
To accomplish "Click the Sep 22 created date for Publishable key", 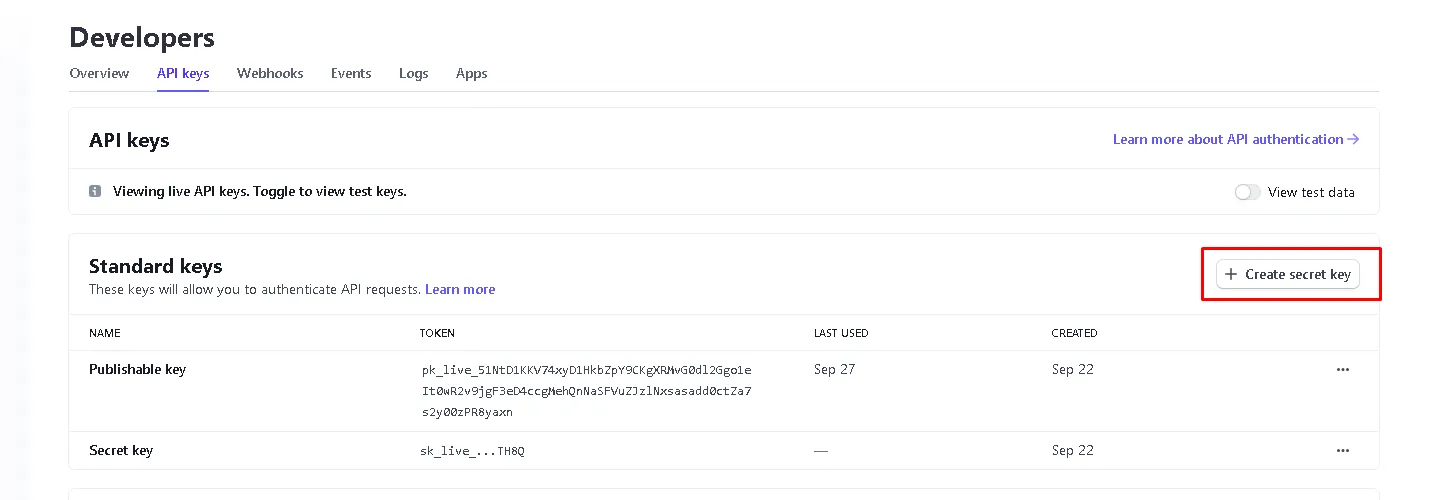I will tap(1073, 369).
